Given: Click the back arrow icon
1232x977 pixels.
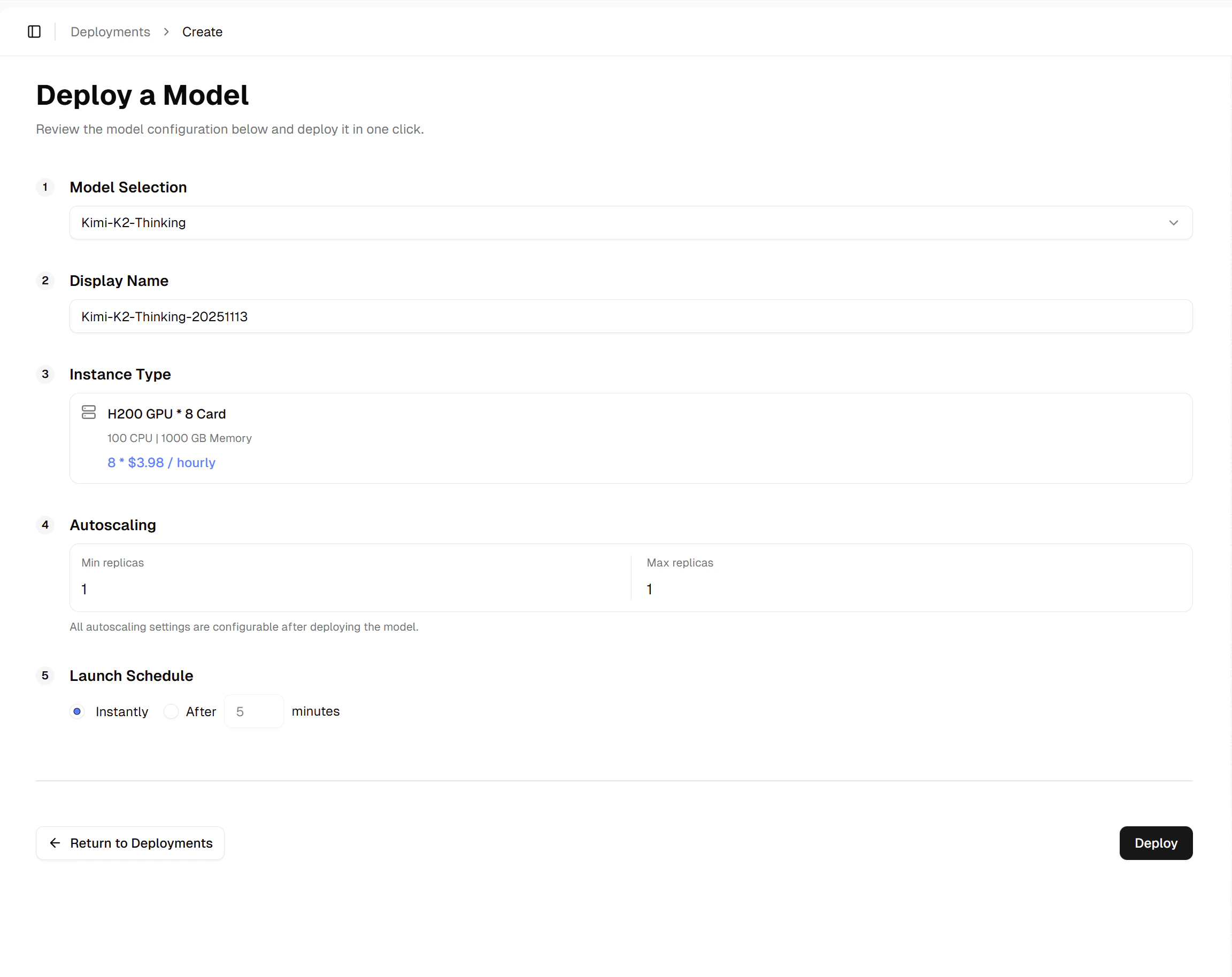Looking at the screenshot, I should click(55, 843).
